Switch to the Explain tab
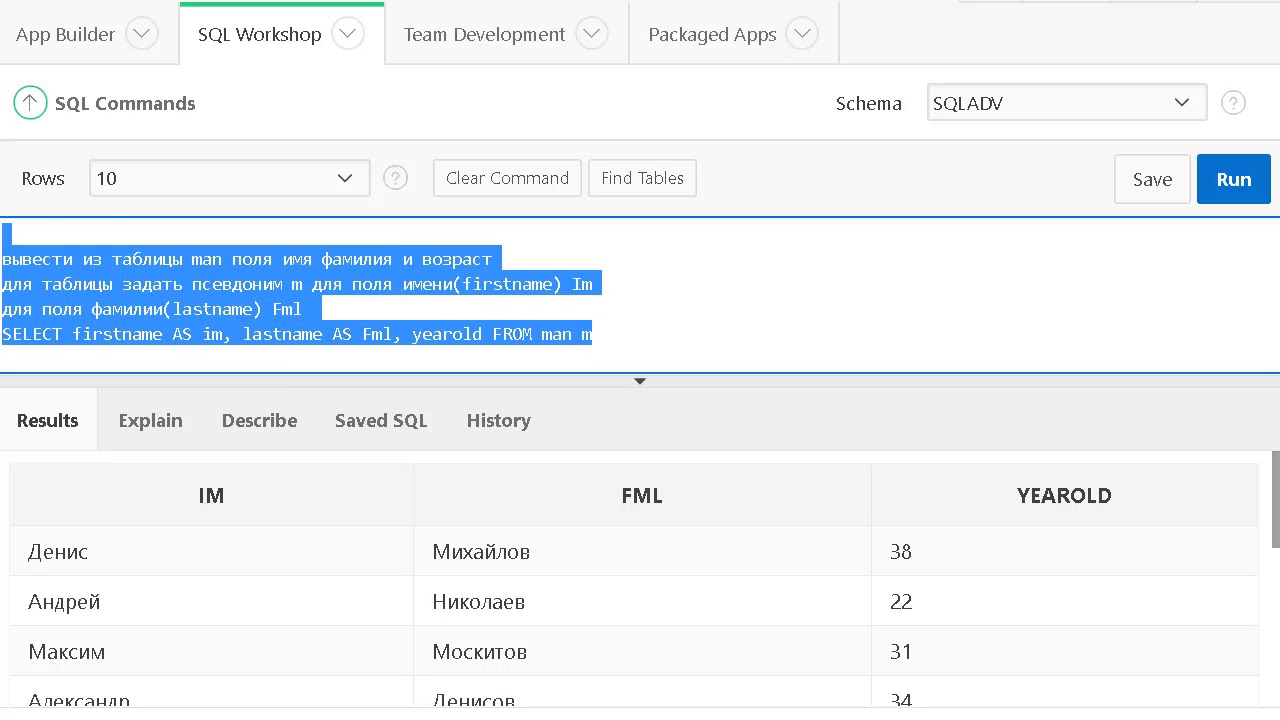The image size is (1280, 720). click(x=150, y=421)
